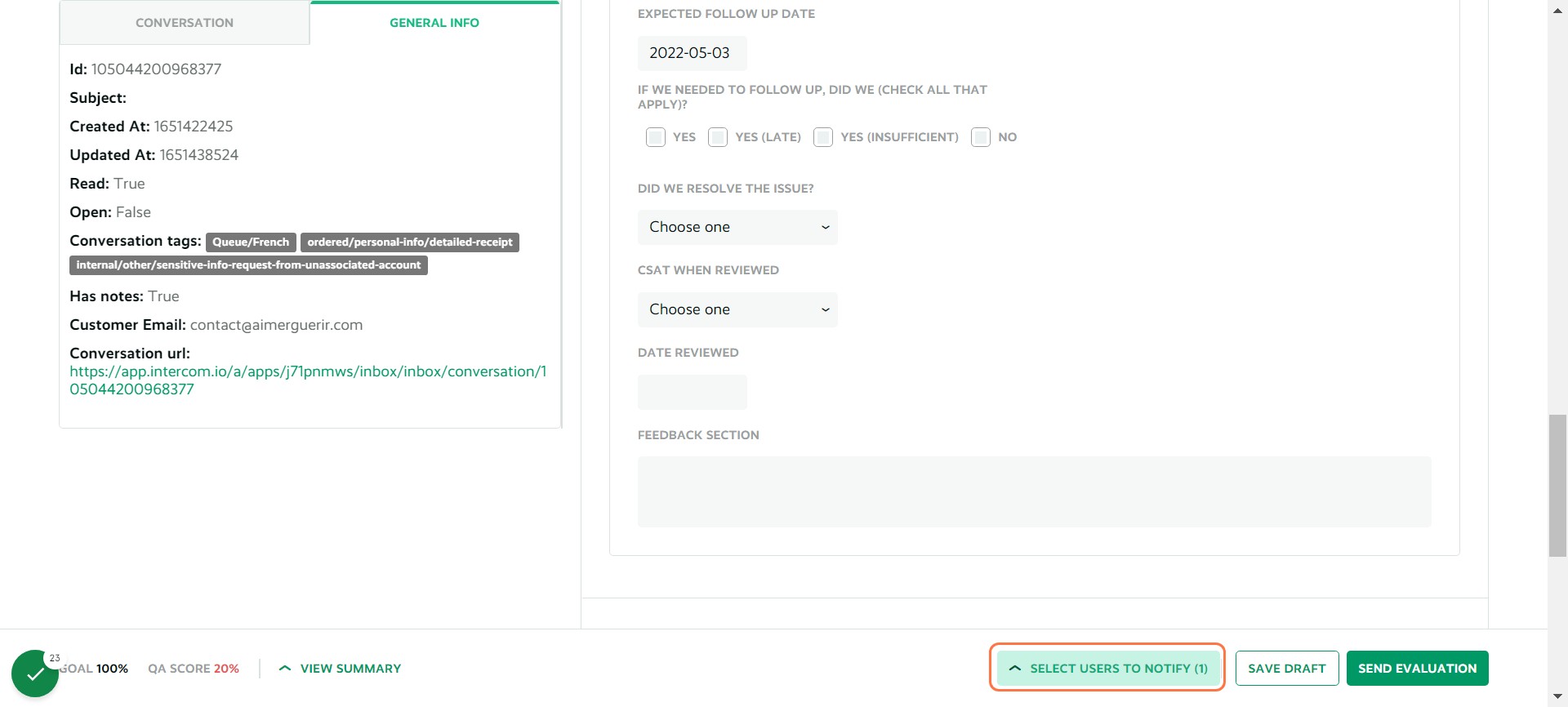Open the Intercom conversation URL link
This screenshot has height=707, width=1568.
point(308,380)
